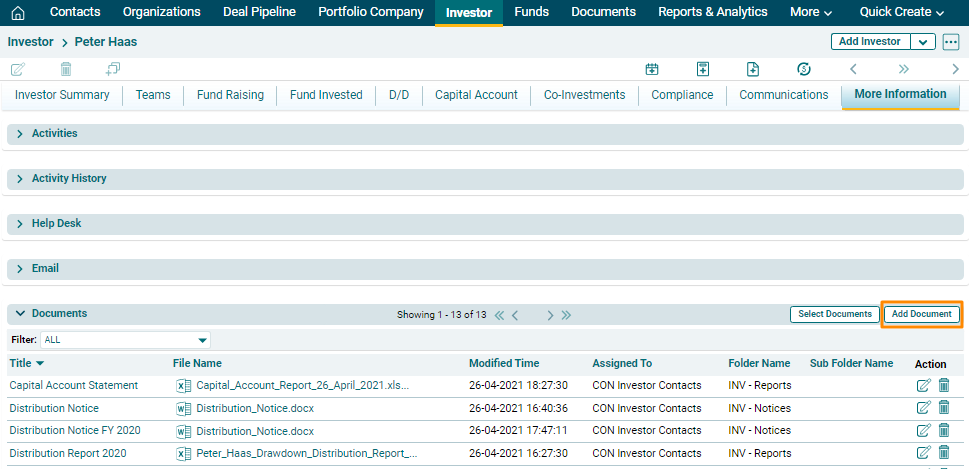Open Capital_Account_Report_26_April_2021 file link
Viewport: 969px width, 469px height.
302,386
